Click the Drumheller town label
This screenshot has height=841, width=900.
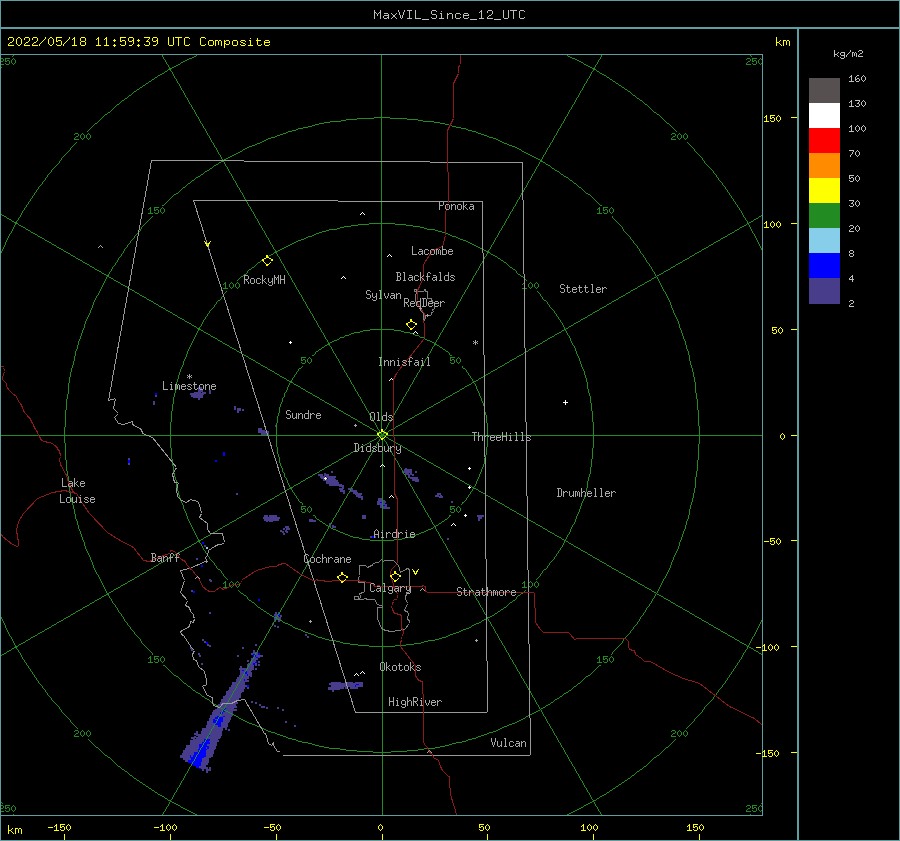tap(586, 493)
